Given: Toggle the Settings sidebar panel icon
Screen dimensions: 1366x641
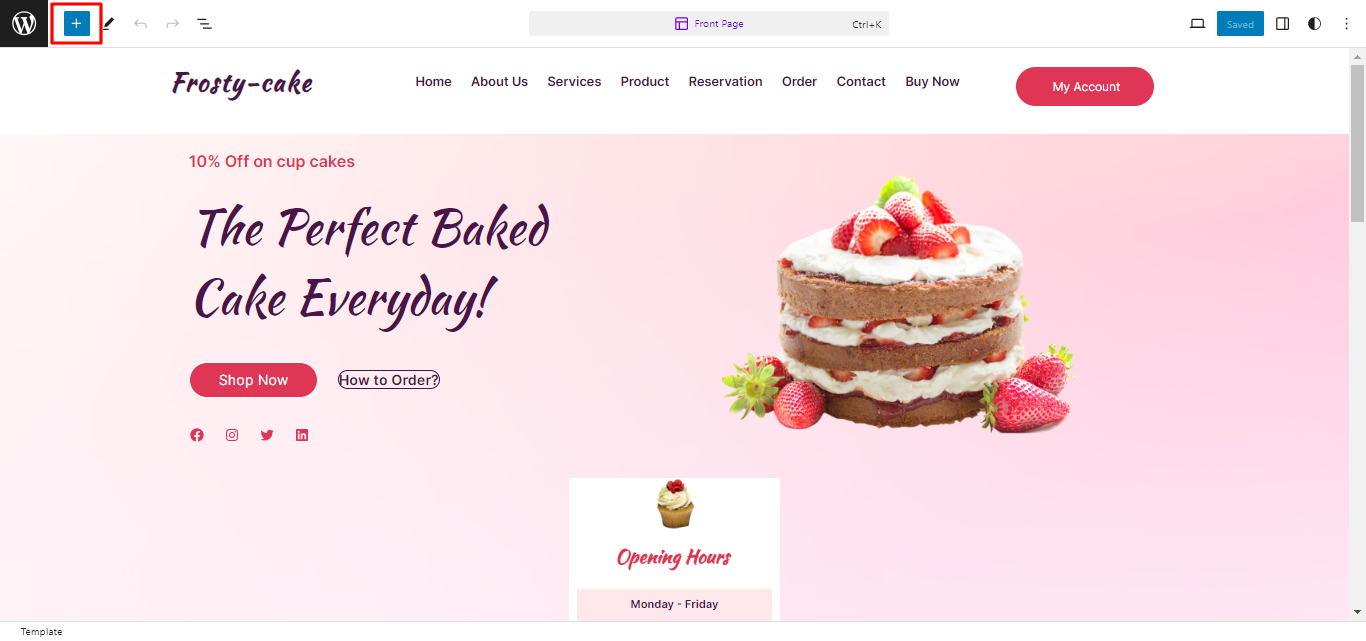Looking at the screenshot, I should 1283,24.
